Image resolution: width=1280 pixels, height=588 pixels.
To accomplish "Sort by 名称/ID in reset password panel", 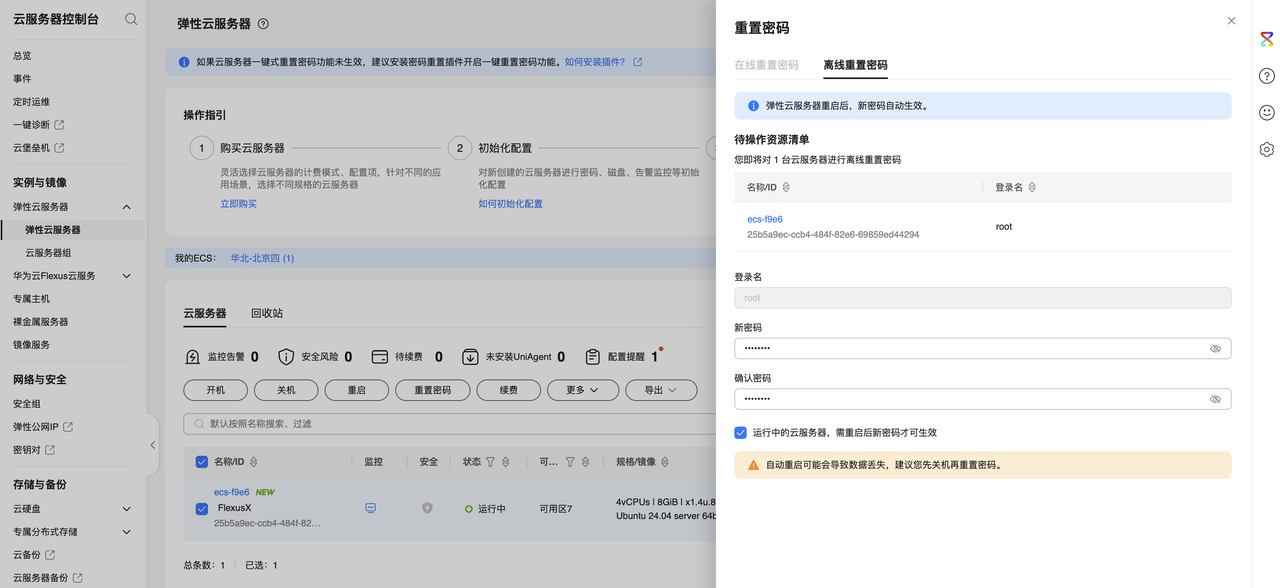I will (786, 187).
